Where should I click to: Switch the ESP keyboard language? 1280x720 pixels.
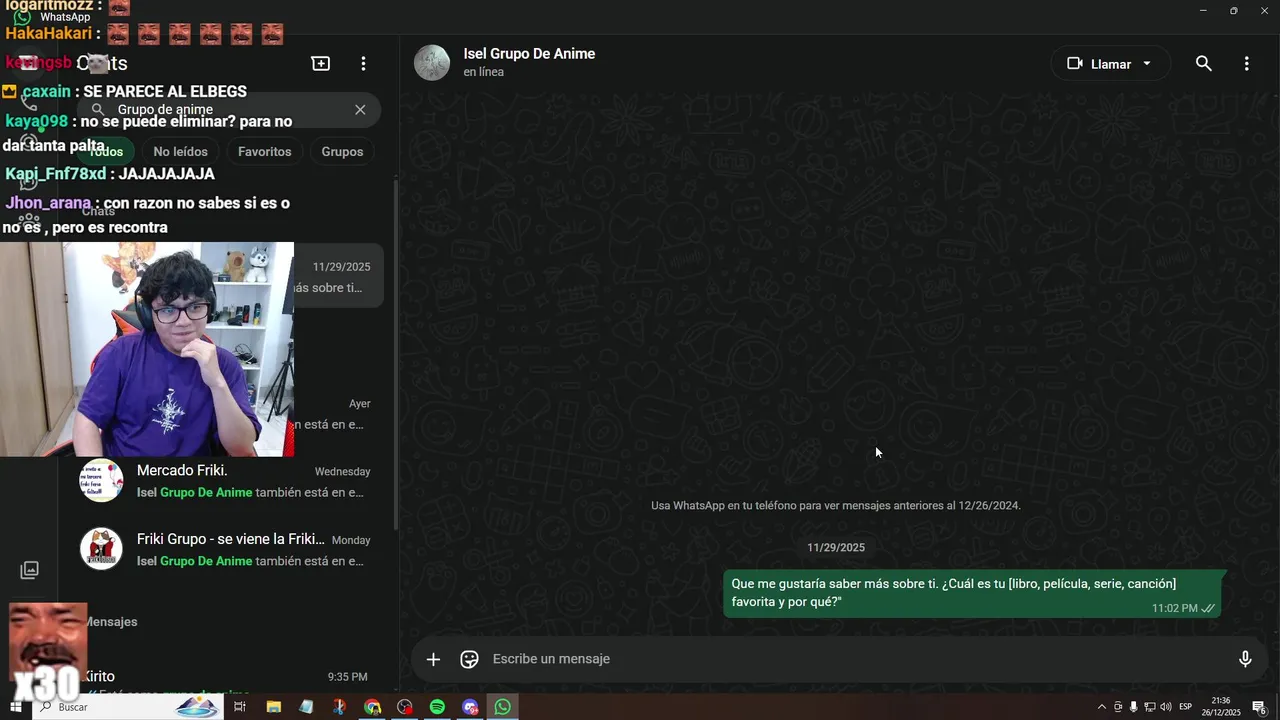(x=1186, y=707)
